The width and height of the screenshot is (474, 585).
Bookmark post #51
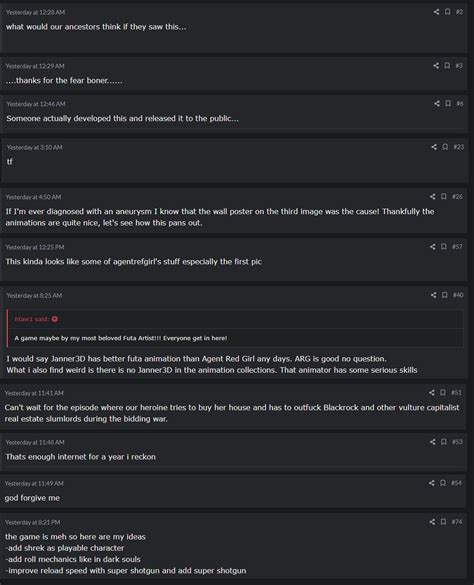[443, 392]
